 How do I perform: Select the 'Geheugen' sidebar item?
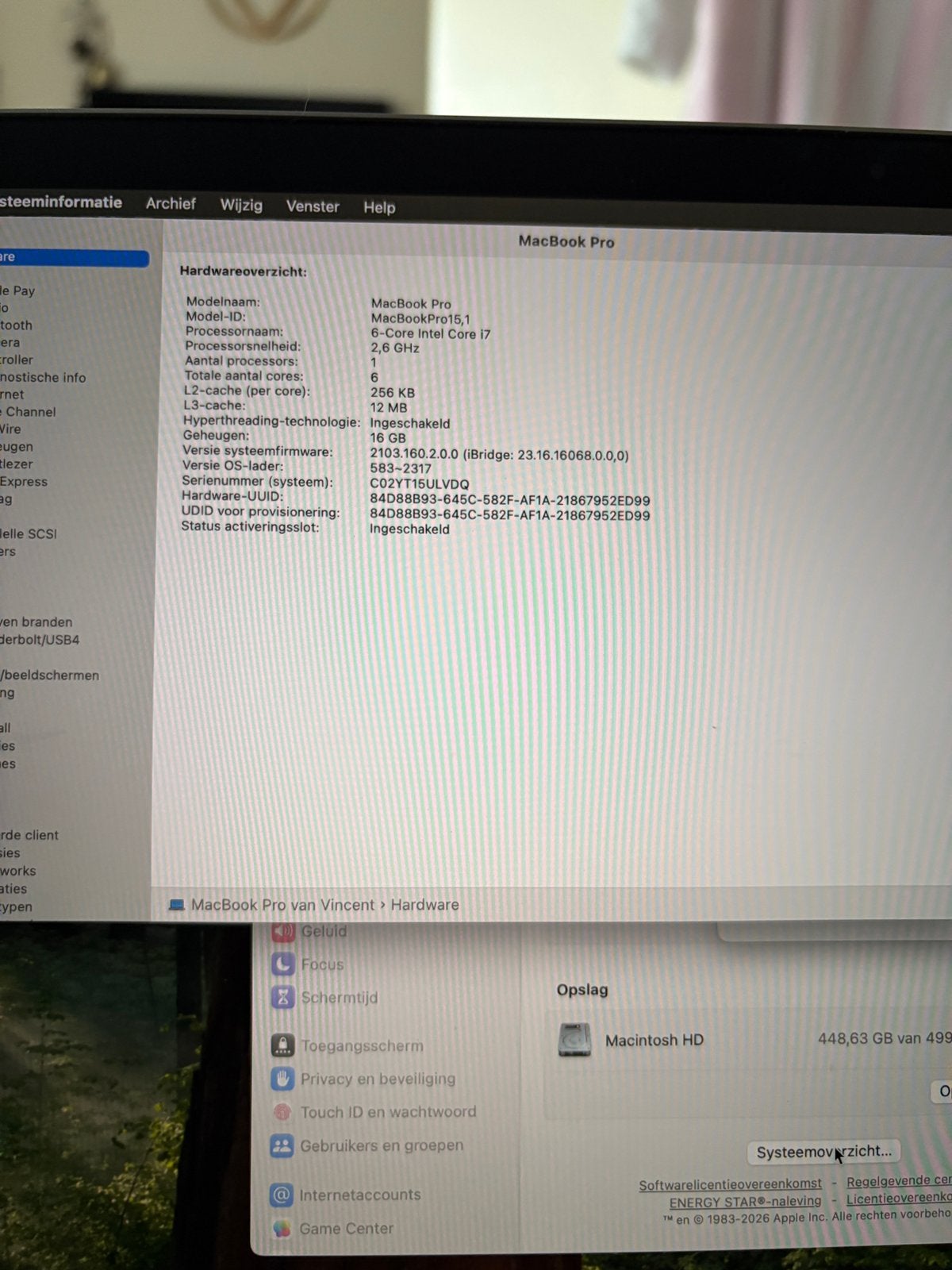click(17, 447)
